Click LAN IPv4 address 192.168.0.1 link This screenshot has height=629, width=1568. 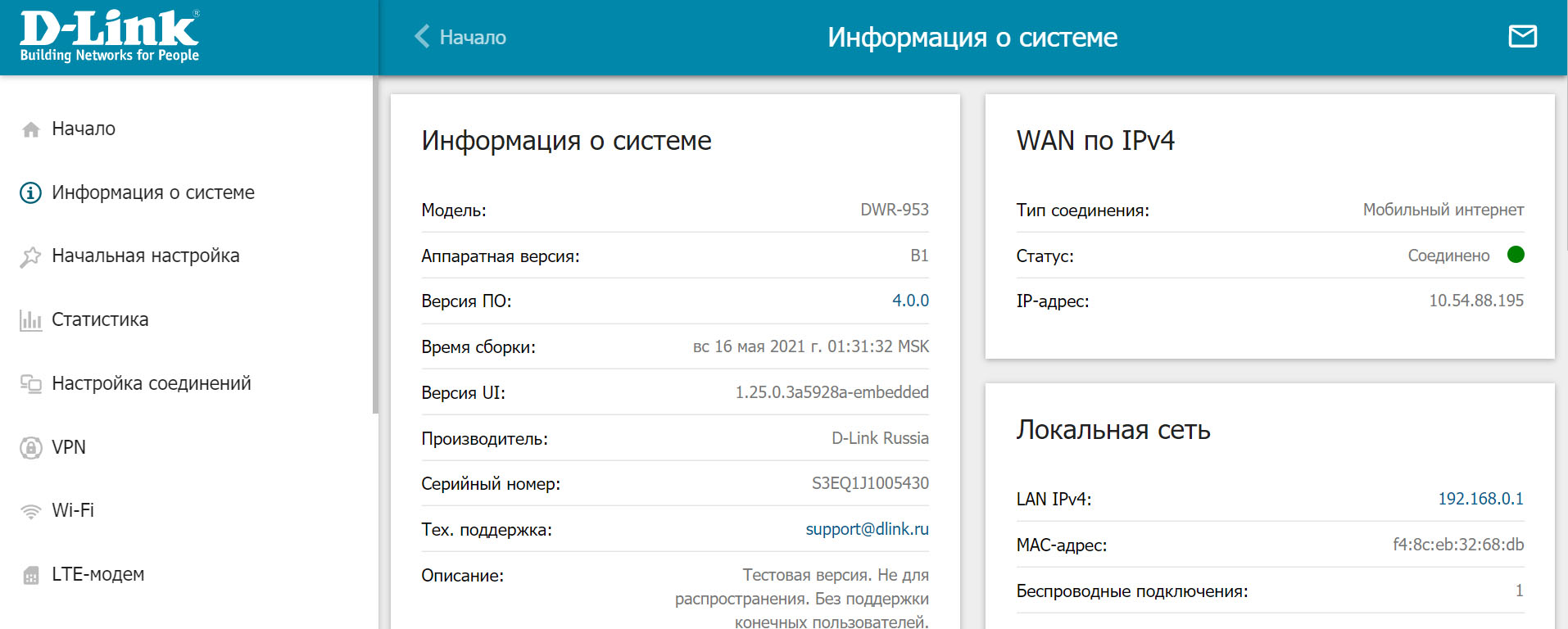(x=1480, y=499)
